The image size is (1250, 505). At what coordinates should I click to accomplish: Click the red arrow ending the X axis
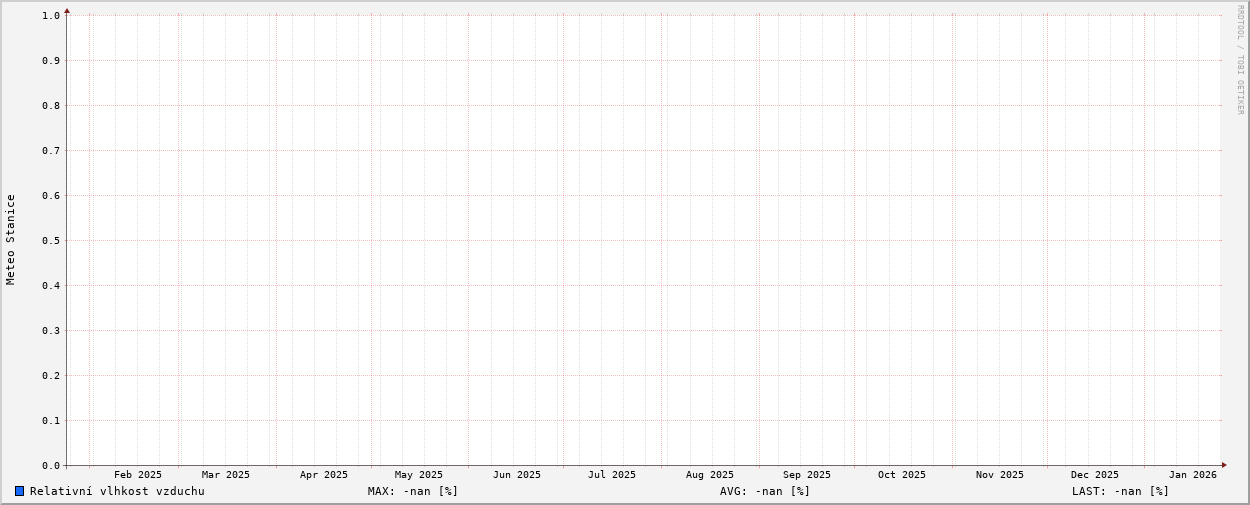click(x=1223, y=465)
